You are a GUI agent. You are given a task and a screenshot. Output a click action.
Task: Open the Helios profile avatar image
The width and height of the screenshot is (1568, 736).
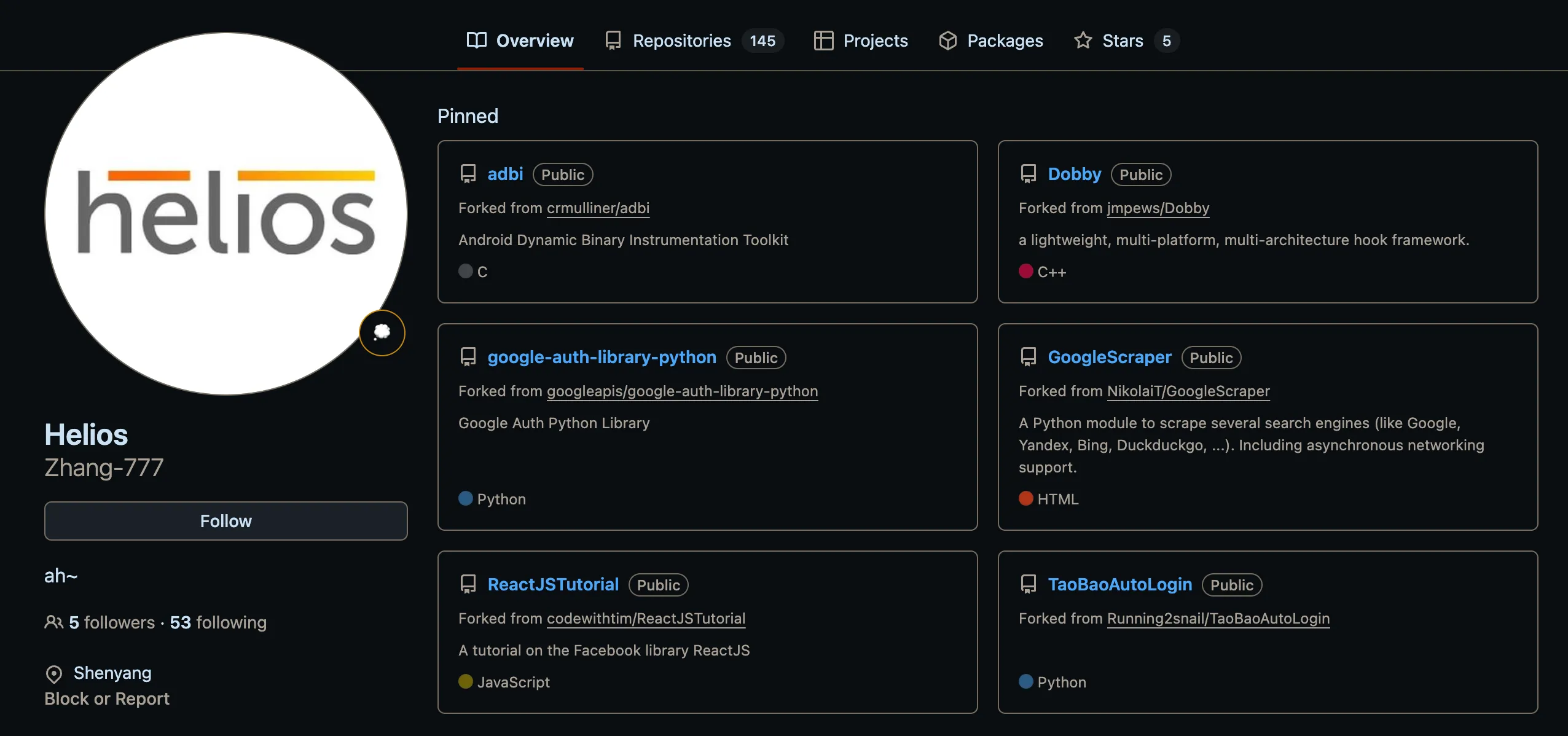tap(226, 213)
